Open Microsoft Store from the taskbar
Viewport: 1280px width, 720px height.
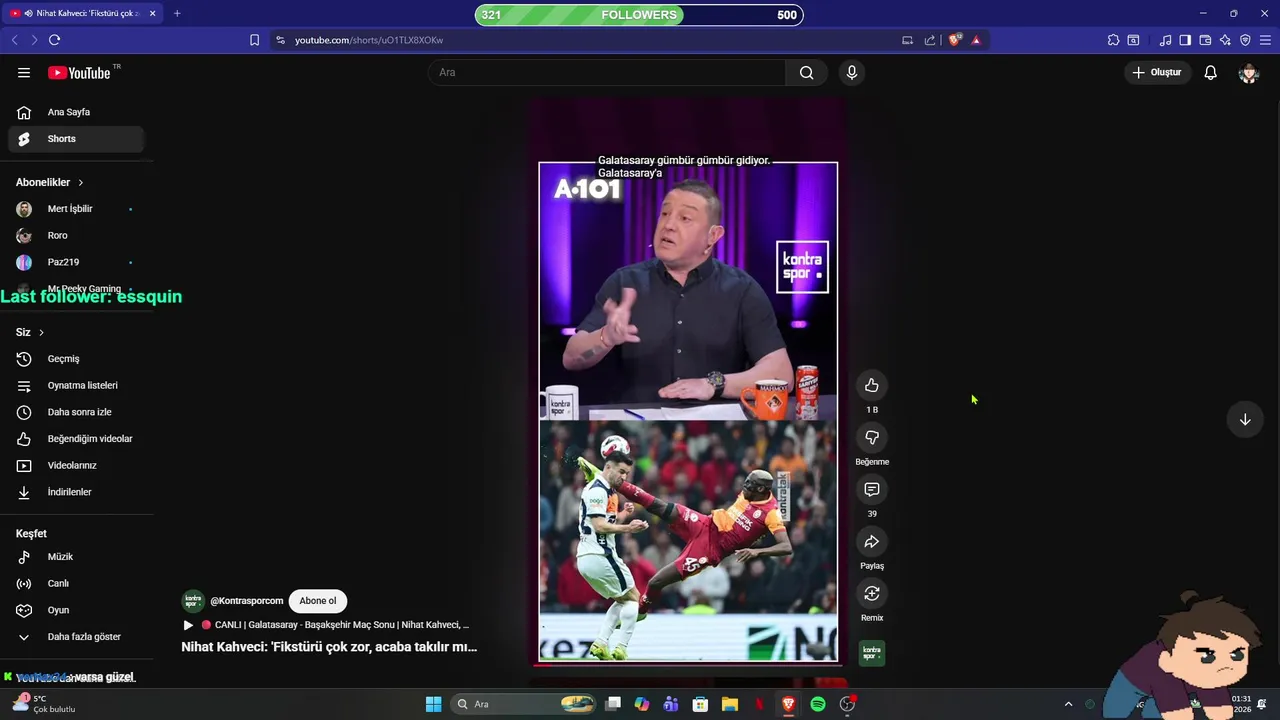701,704
